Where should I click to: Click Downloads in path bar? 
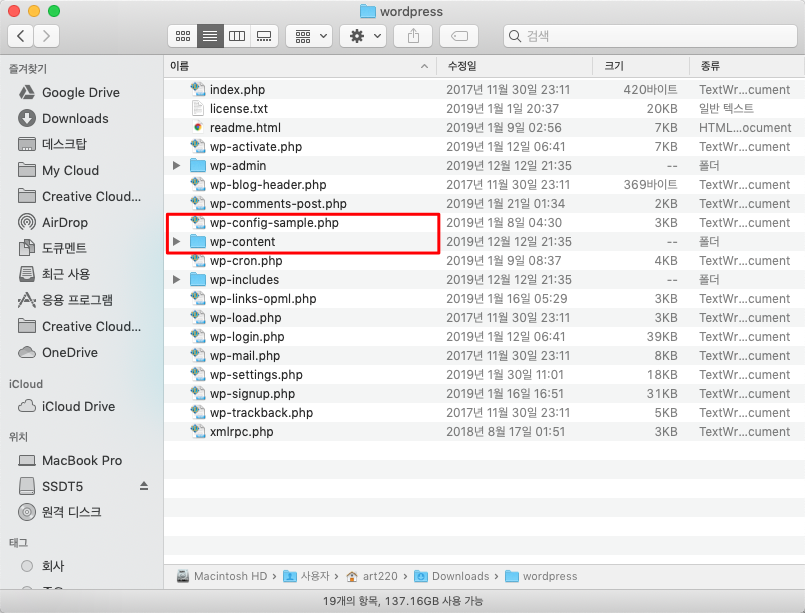pos(452,576)
